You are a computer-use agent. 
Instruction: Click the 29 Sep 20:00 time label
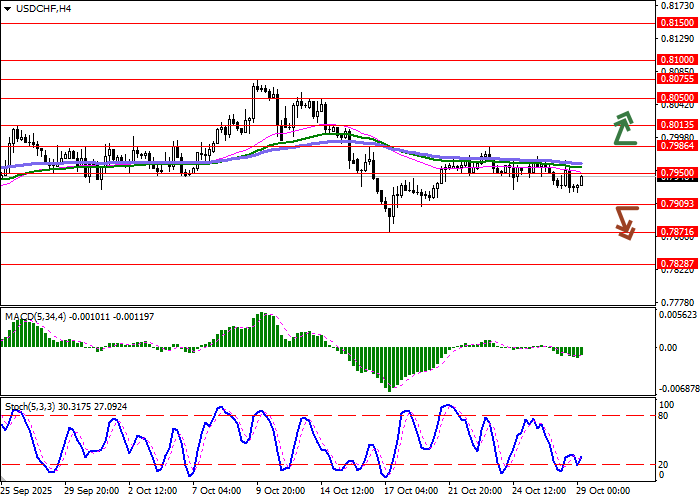pyautogui.click(x=92, y=491)
